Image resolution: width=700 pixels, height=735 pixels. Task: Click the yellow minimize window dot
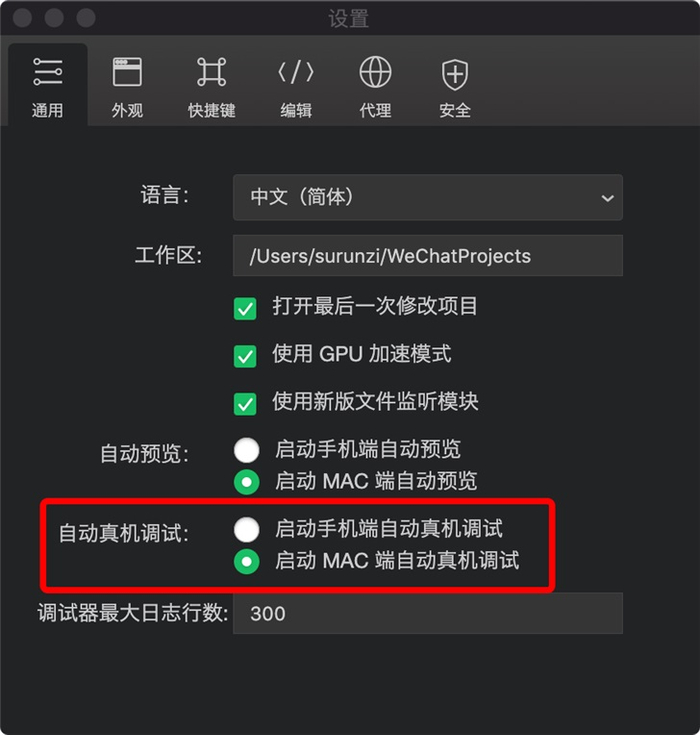(54, 18)
